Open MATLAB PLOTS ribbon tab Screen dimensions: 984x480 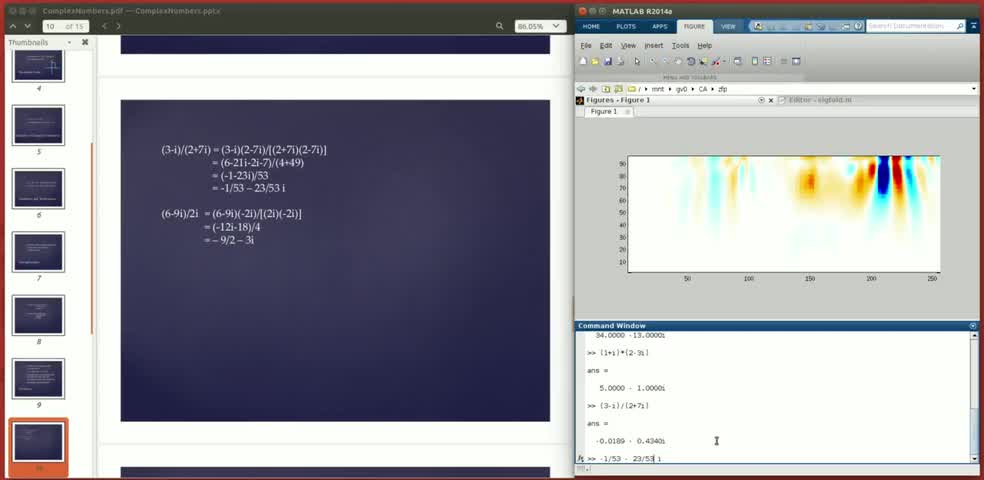626,26
